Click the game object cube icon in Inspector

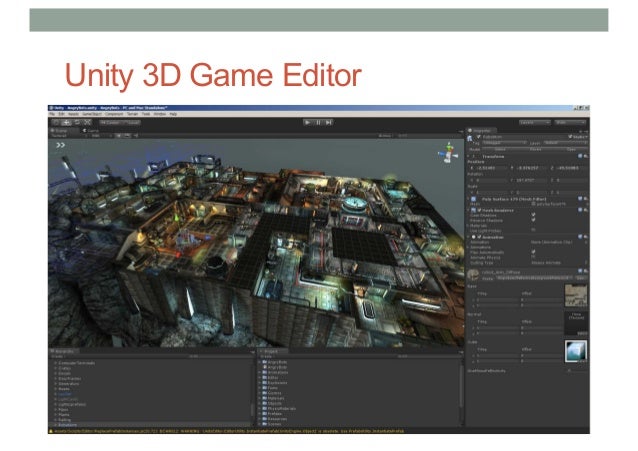click(470, 139)
